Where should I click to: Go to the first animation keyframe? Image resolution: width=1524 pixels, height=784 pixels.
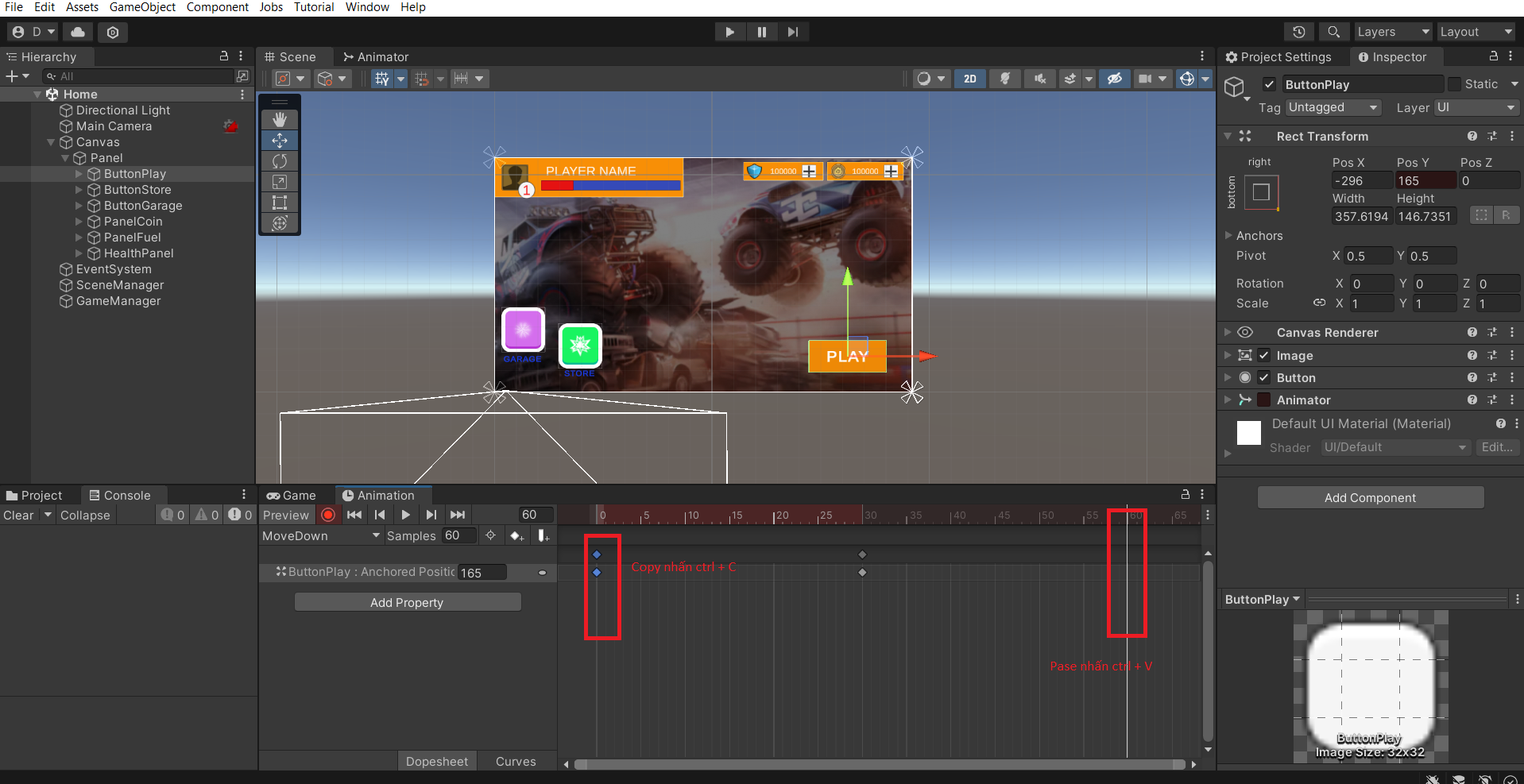pyautogui.click(x=354, y=515)
